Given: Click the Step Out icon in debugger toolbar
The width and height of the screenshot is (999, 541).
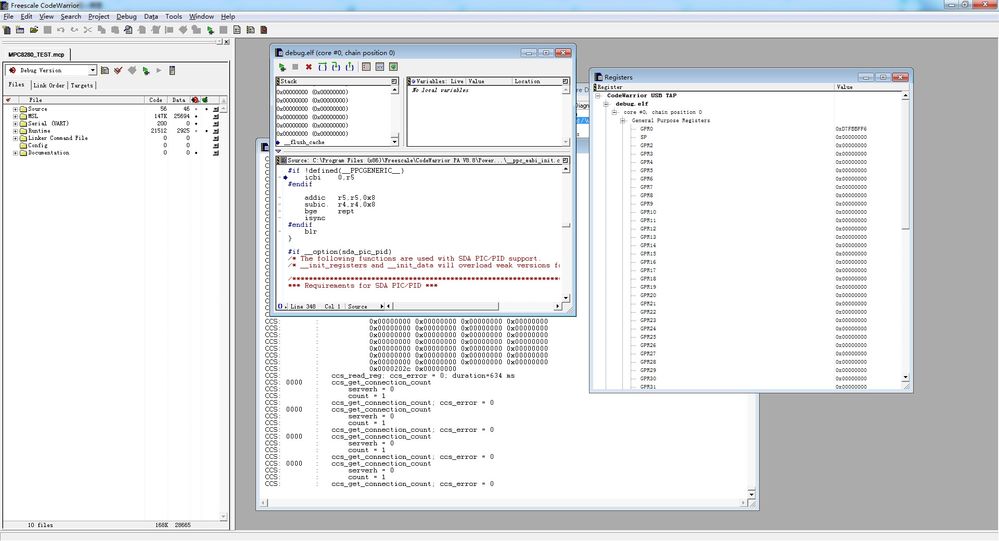Looking at the screenshot, I should 349,67.
